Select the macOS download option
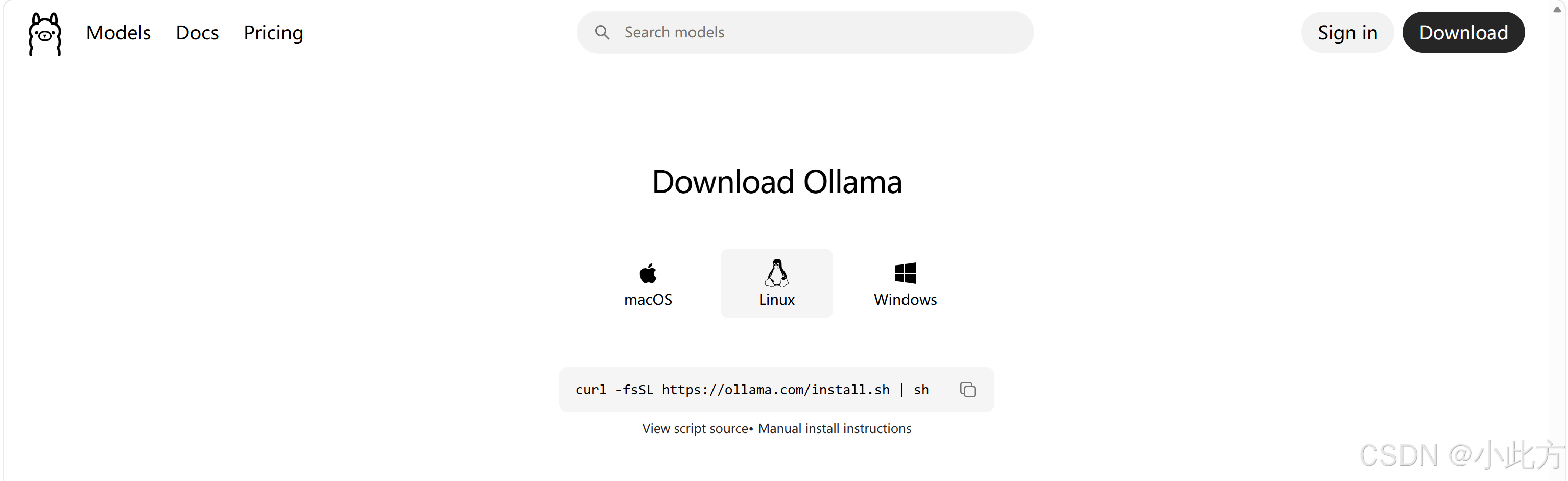The height and width of the screenshot is (481, 1568). point(648,284)
